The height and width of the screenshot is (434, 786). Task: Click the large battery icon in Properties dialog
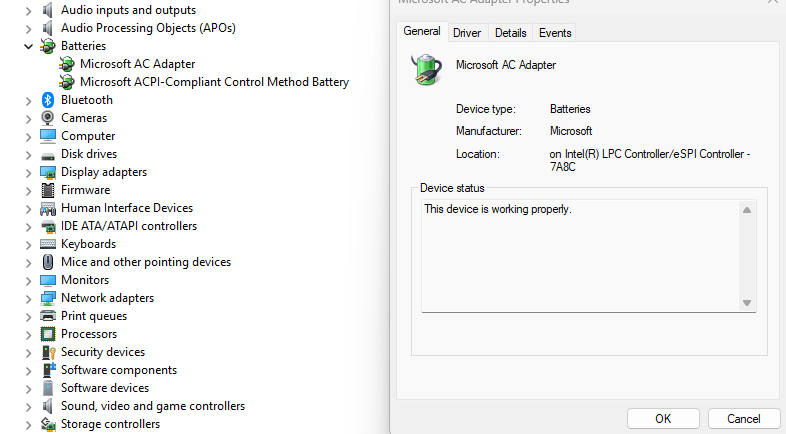(x=427, y=69)
